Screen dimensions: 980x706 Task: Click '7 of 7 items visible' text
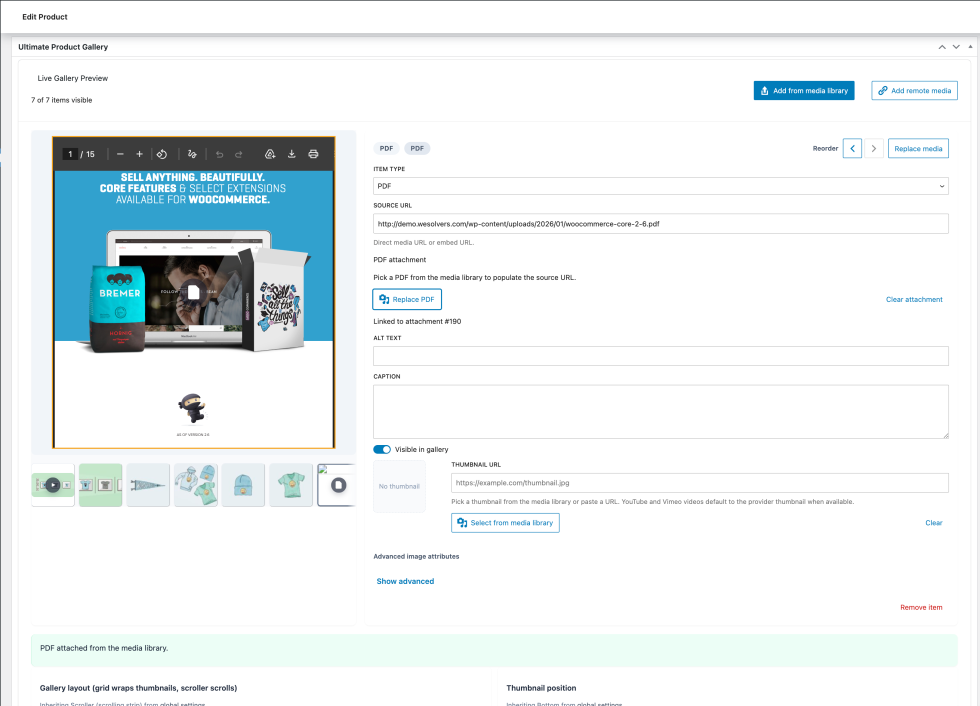point(62,100)
